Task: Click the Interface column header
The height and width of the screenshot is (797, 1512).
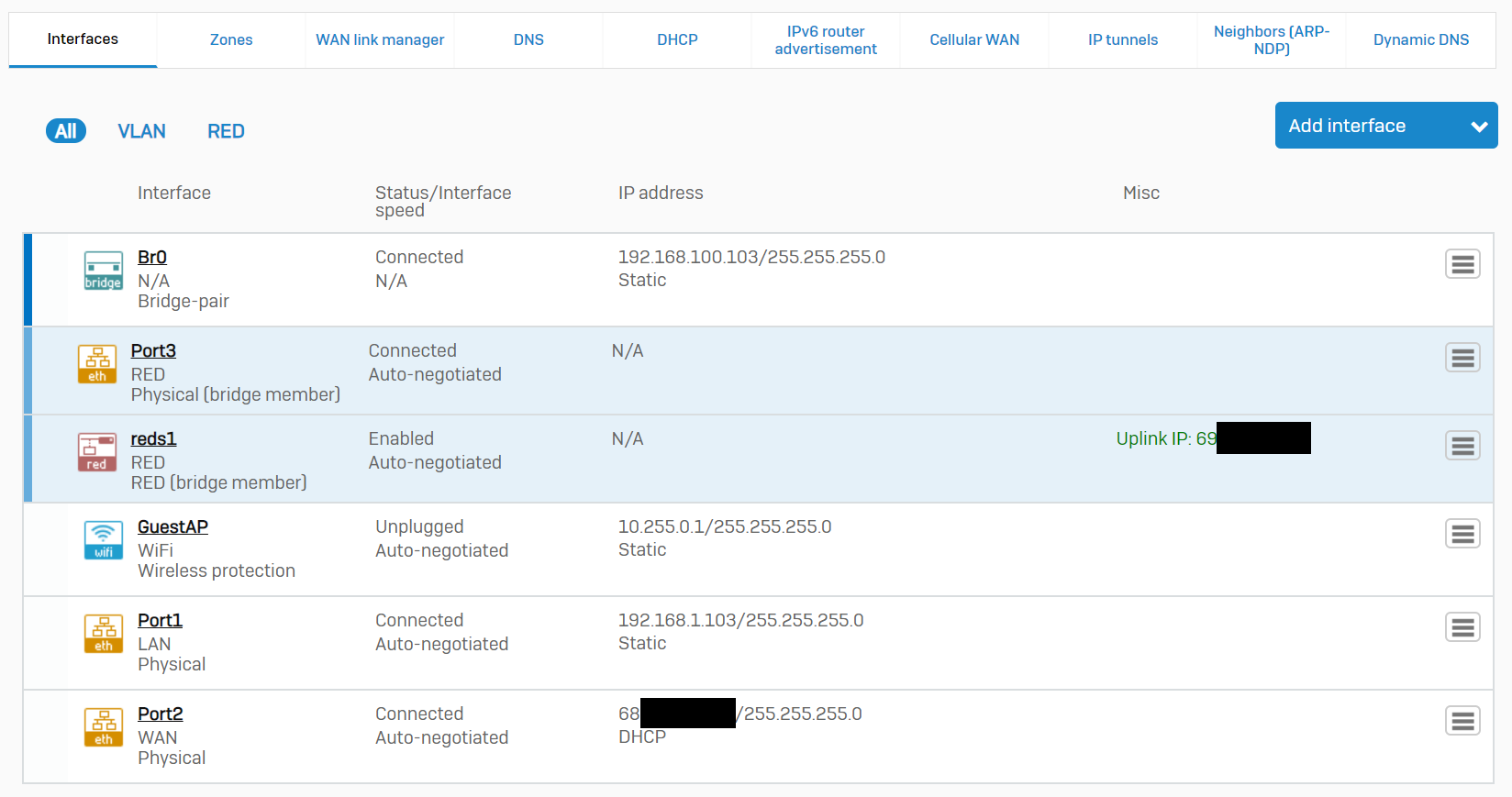Action: [x=174, y=193]
